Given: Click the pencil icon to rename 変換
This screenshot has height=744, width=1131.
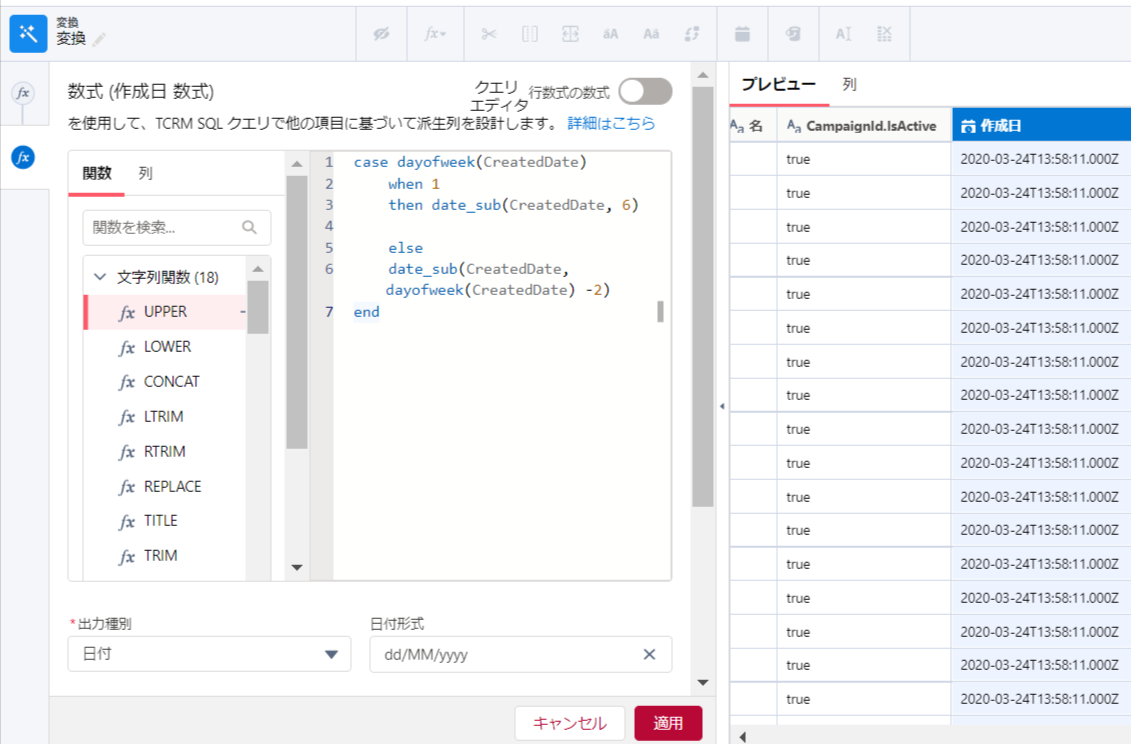Looking at the screenshot, I should (100, 40).
